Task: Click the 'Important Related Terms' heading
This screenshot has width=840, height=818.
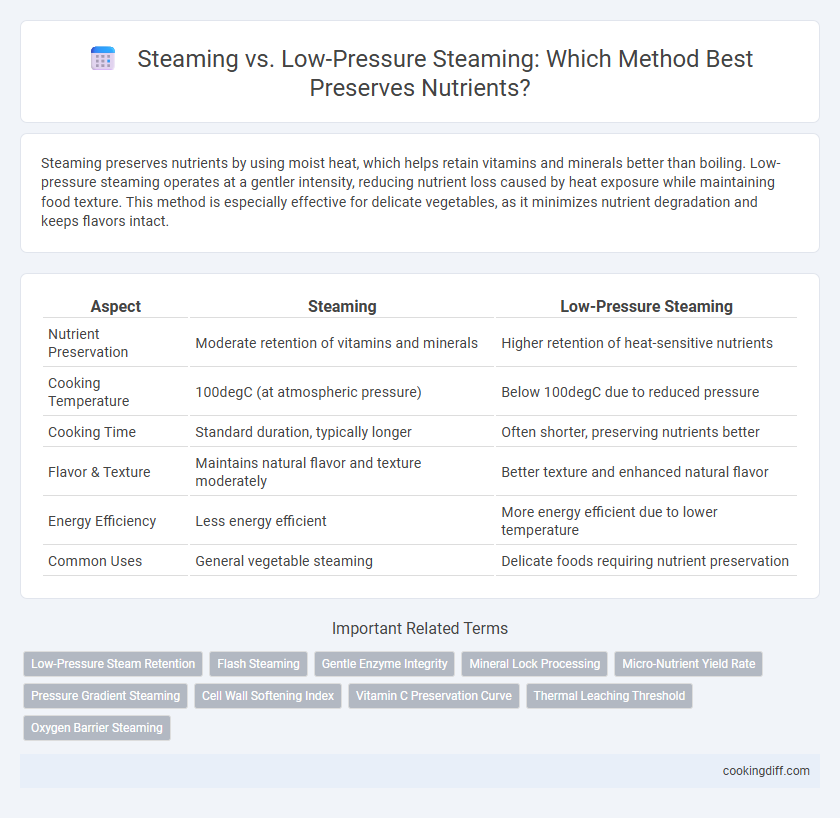Action: tap(420, 628)
